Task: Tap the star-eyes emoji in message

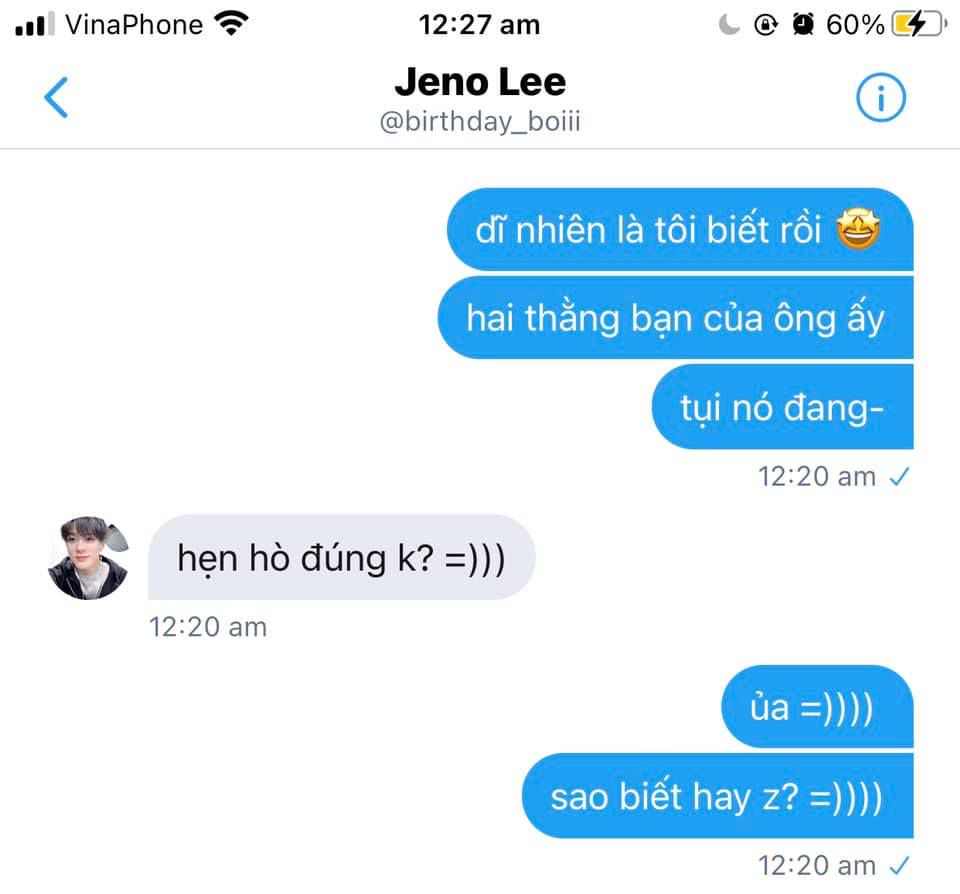Action: (x=858, y=229)
